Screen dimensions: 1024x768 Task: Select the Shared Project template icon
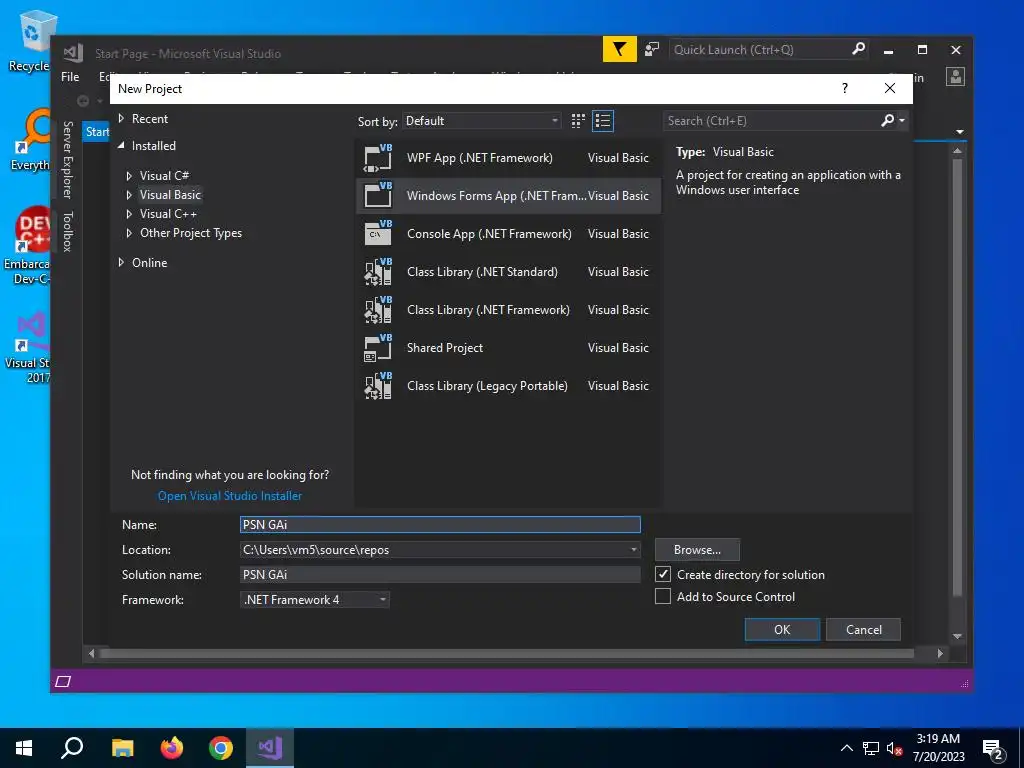coord(378,347)
